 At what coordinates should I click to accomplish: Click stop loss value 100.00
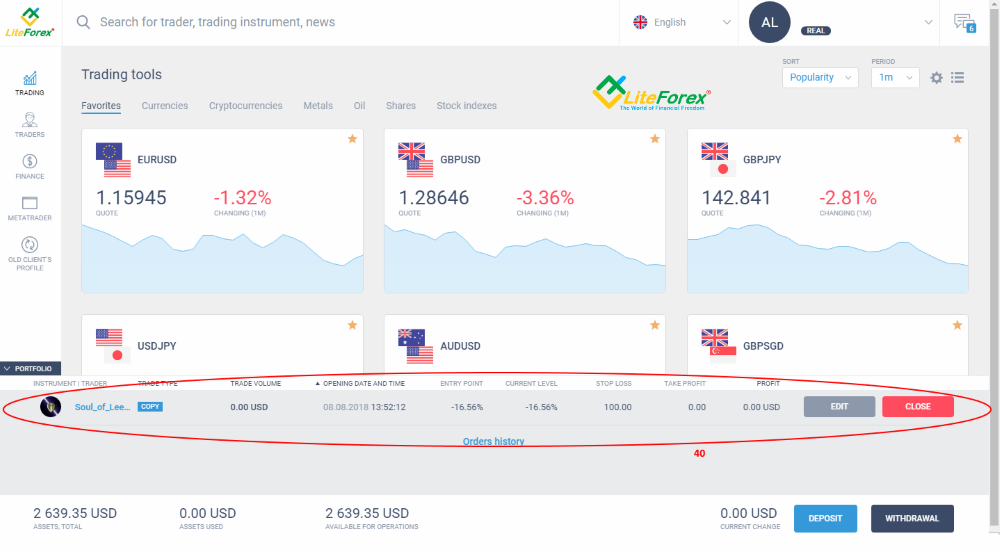click(618, 407)
